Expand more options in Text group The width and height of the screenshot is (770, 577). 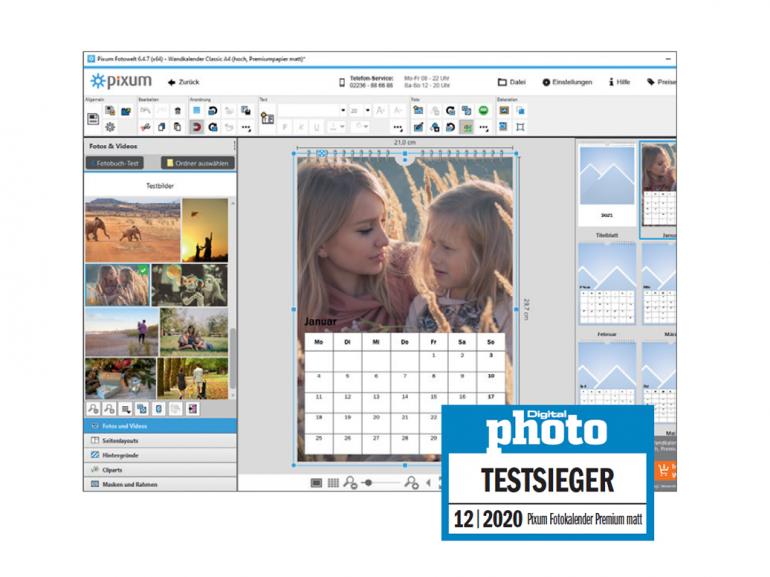pos(398,128)
